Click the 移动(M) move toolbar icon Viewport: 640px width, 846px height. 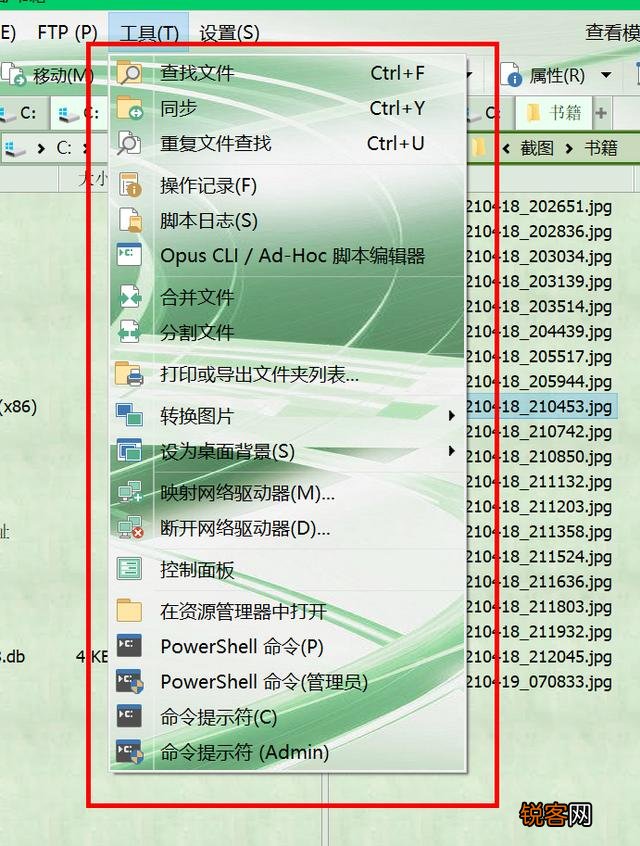coord(13,74)
